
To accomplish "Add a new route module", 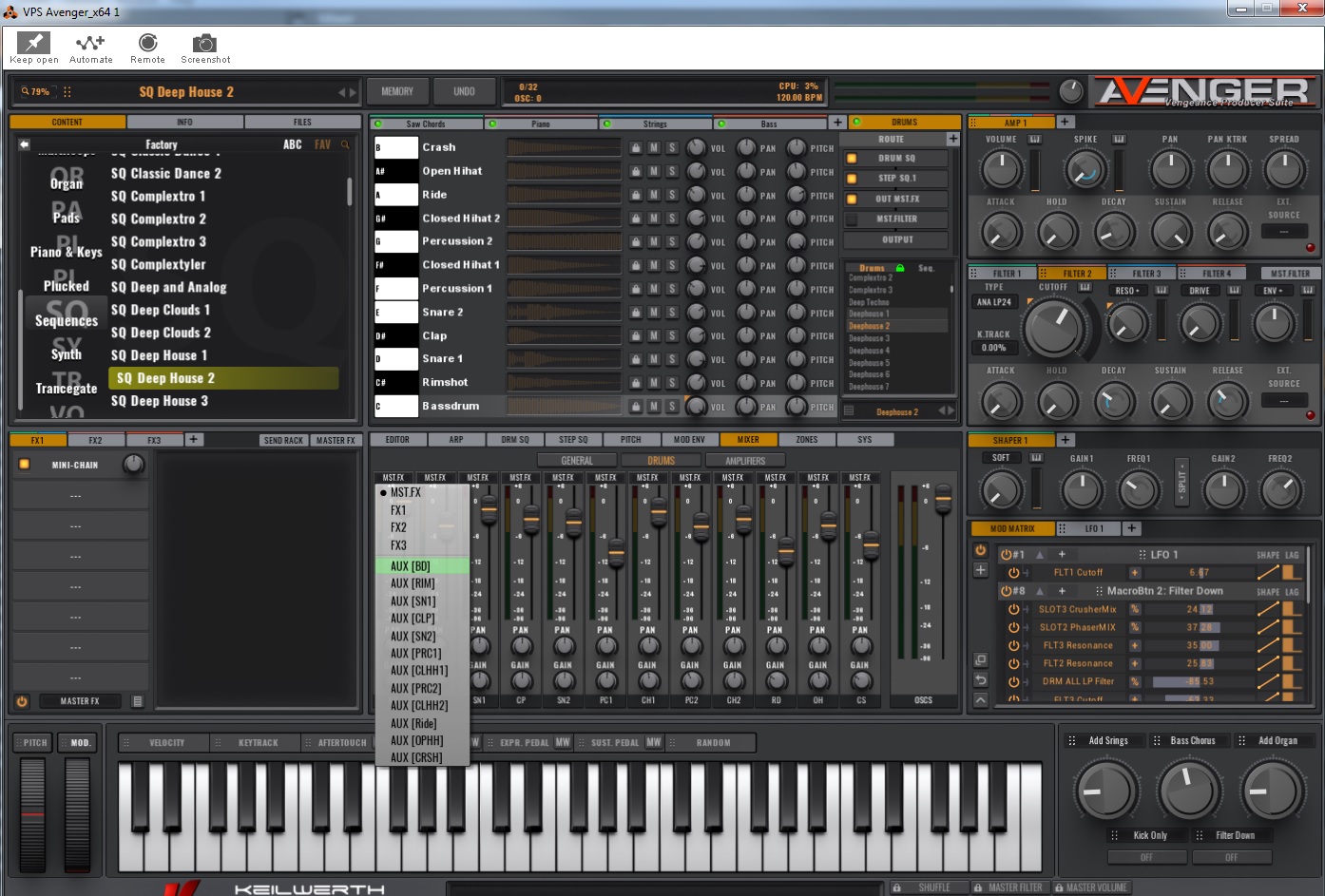I will click(952, 139).
